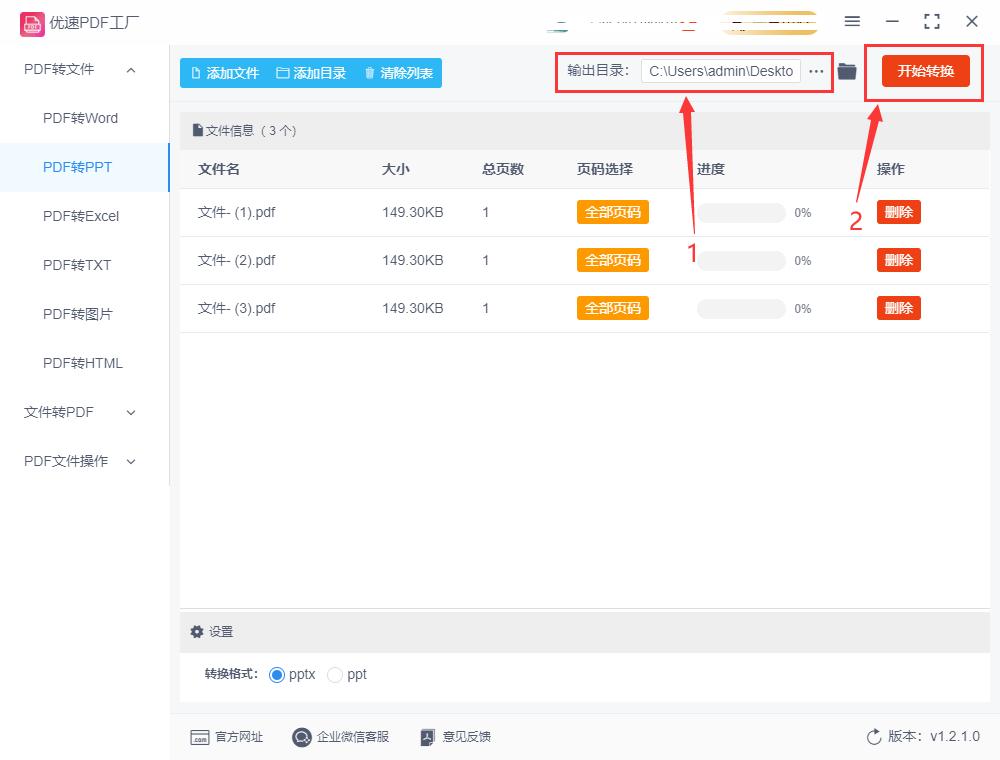
Task: Click 删除 for 文件-(1).pdf
Action: (898, 212)
